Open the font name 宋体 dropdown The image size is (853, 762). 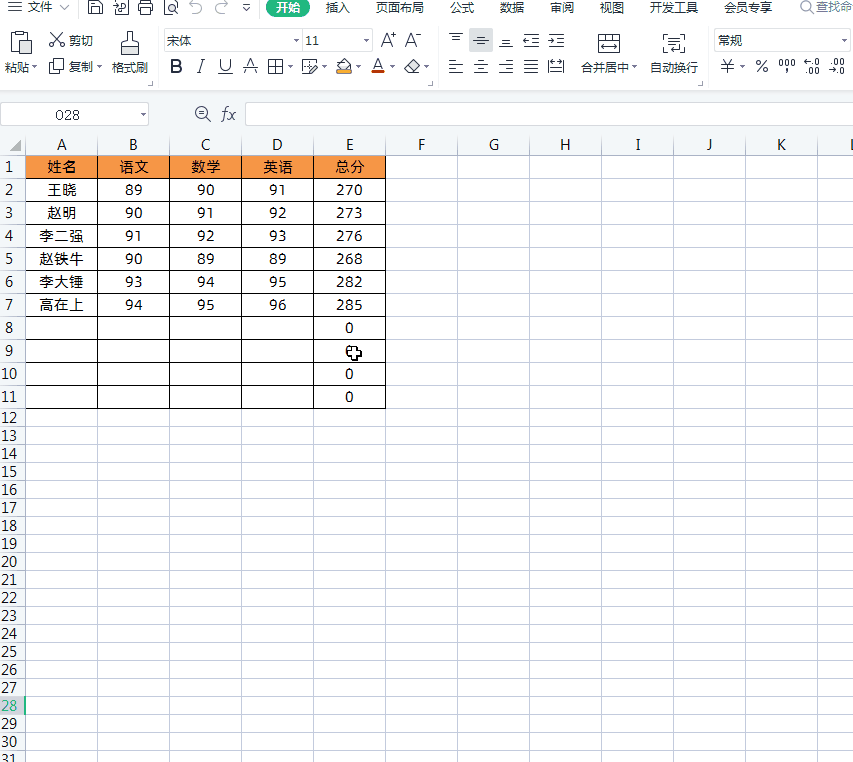point(296,40)
